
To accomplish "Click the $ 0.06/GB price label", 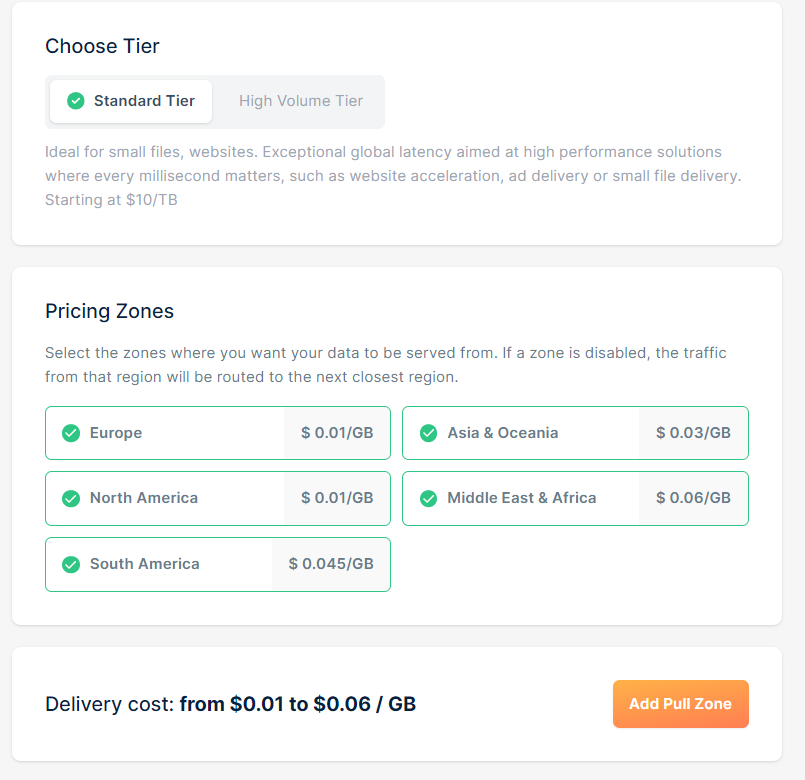I will click(x=693, y=498).
